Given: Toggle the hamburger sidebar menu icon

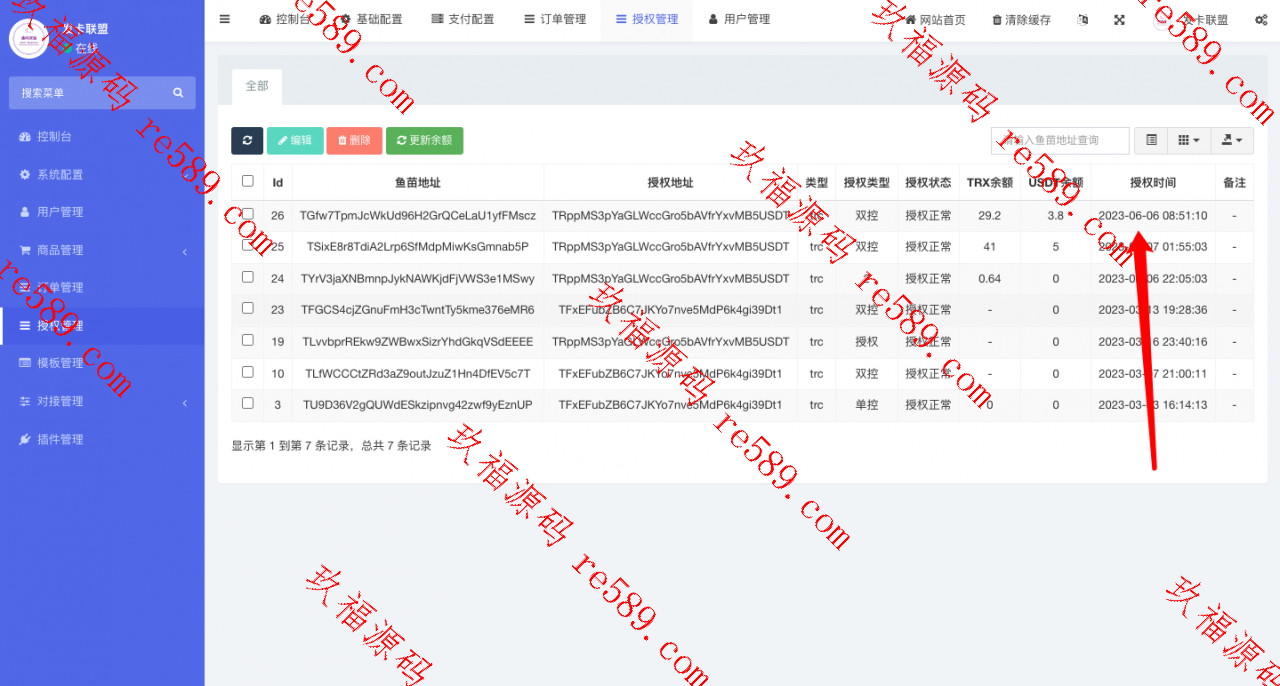Looking at the screenshot, I should click(x=224, y=19).
